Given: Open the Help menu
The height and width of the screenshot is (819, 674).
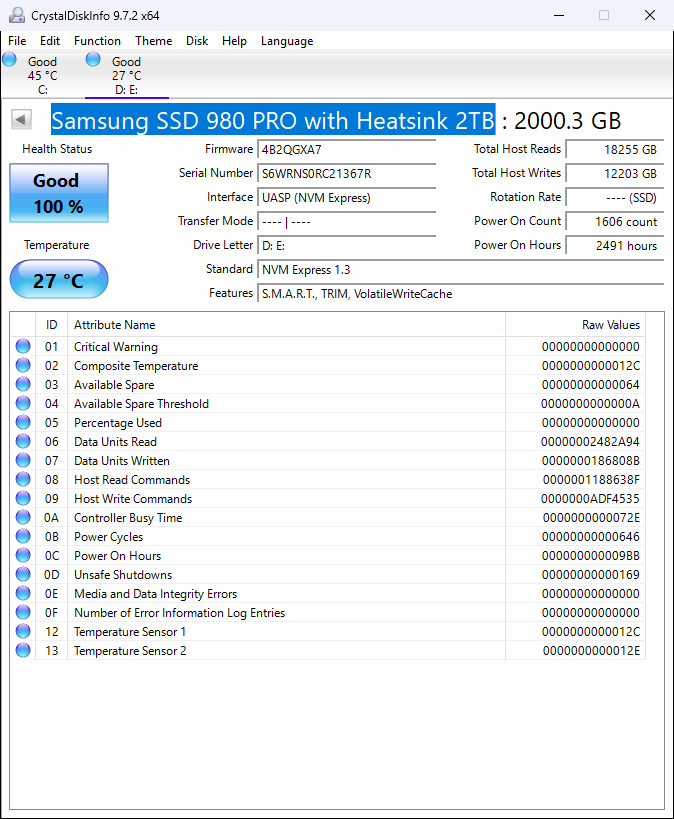Looking at the screenshot, I should click(x=234, y=41).
